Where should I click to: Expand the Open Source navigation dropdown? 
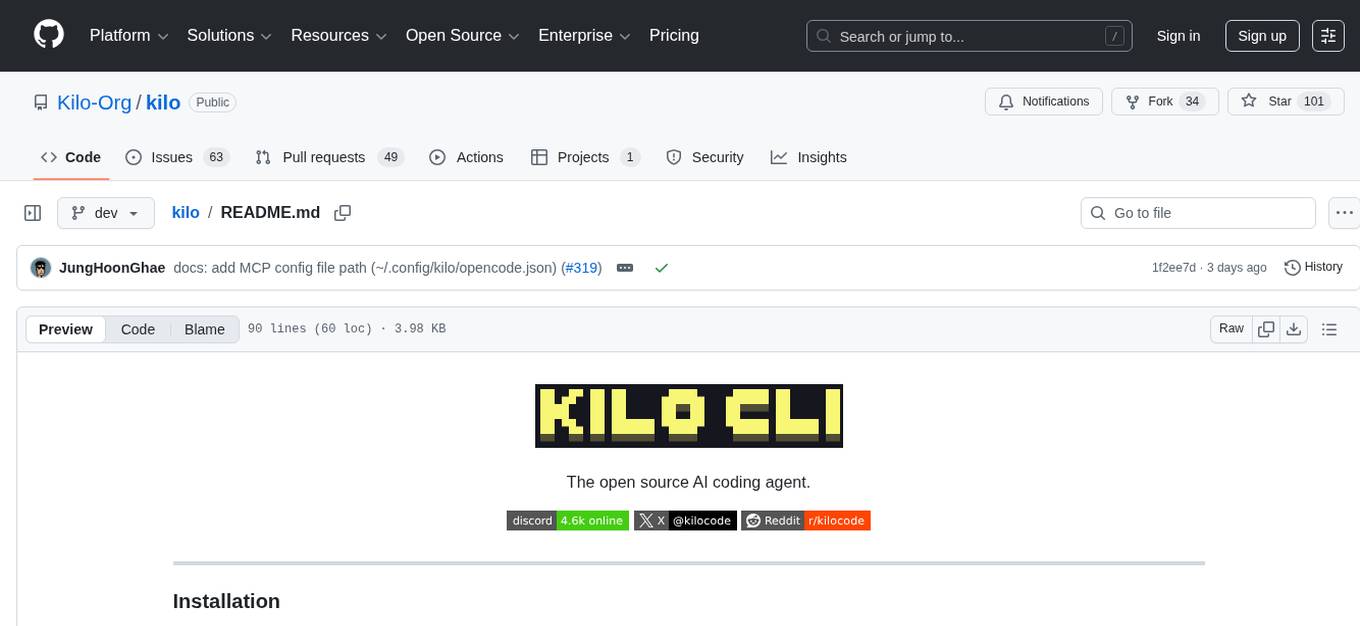pos(462,35)
